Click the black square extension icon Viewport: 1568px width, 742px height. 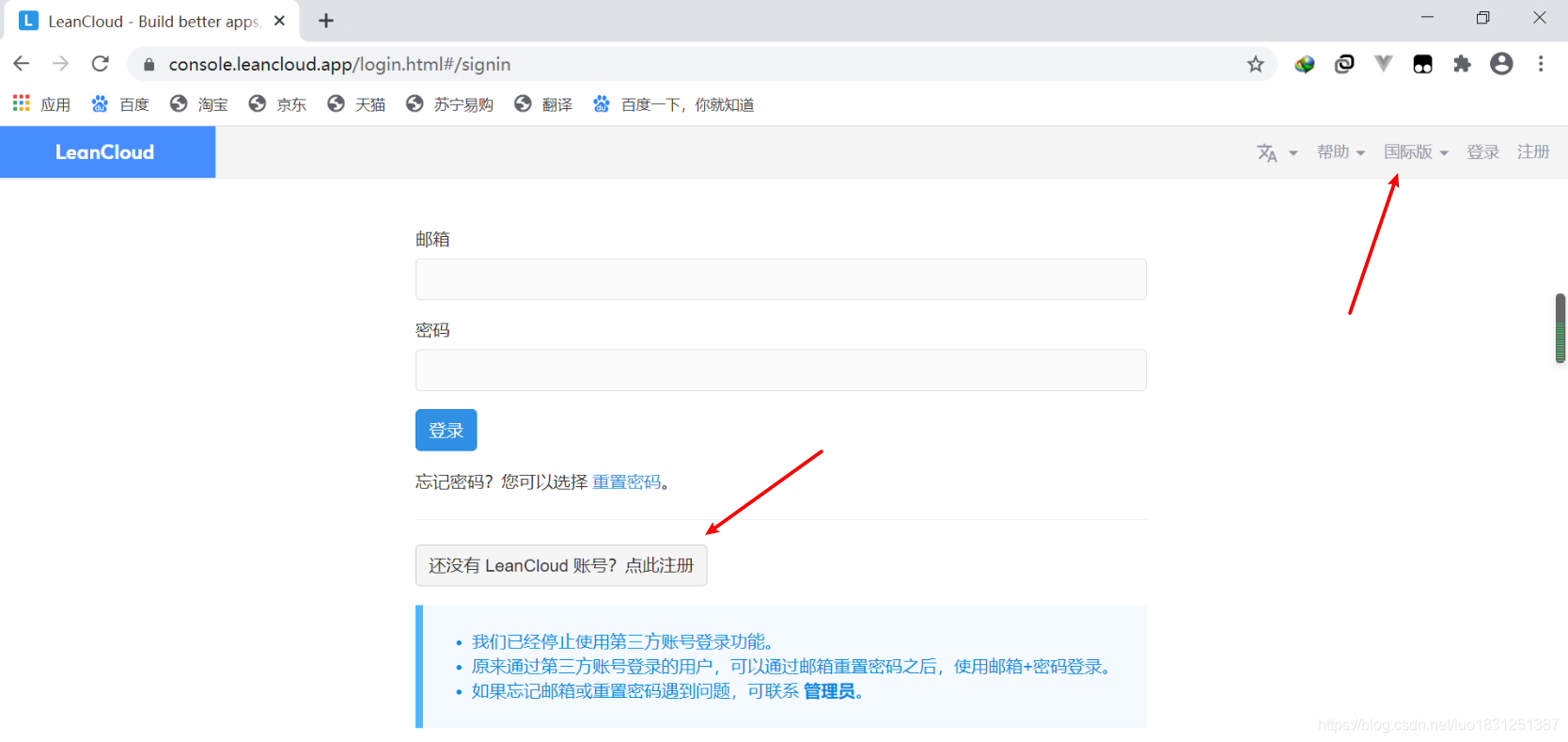pyautogui.click(x=1422, y=64)
